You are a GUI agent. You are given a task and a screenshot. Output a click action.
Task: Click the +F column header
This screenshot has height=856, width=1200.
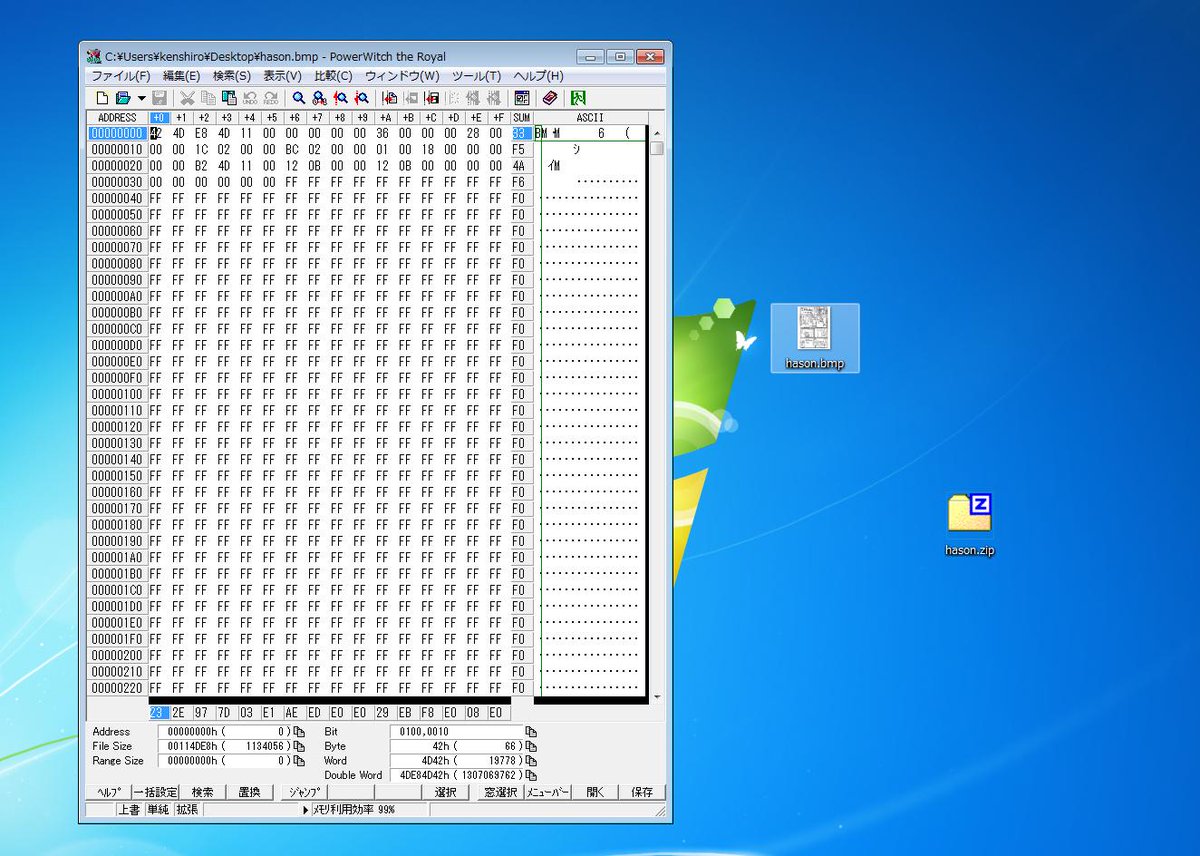498,117
